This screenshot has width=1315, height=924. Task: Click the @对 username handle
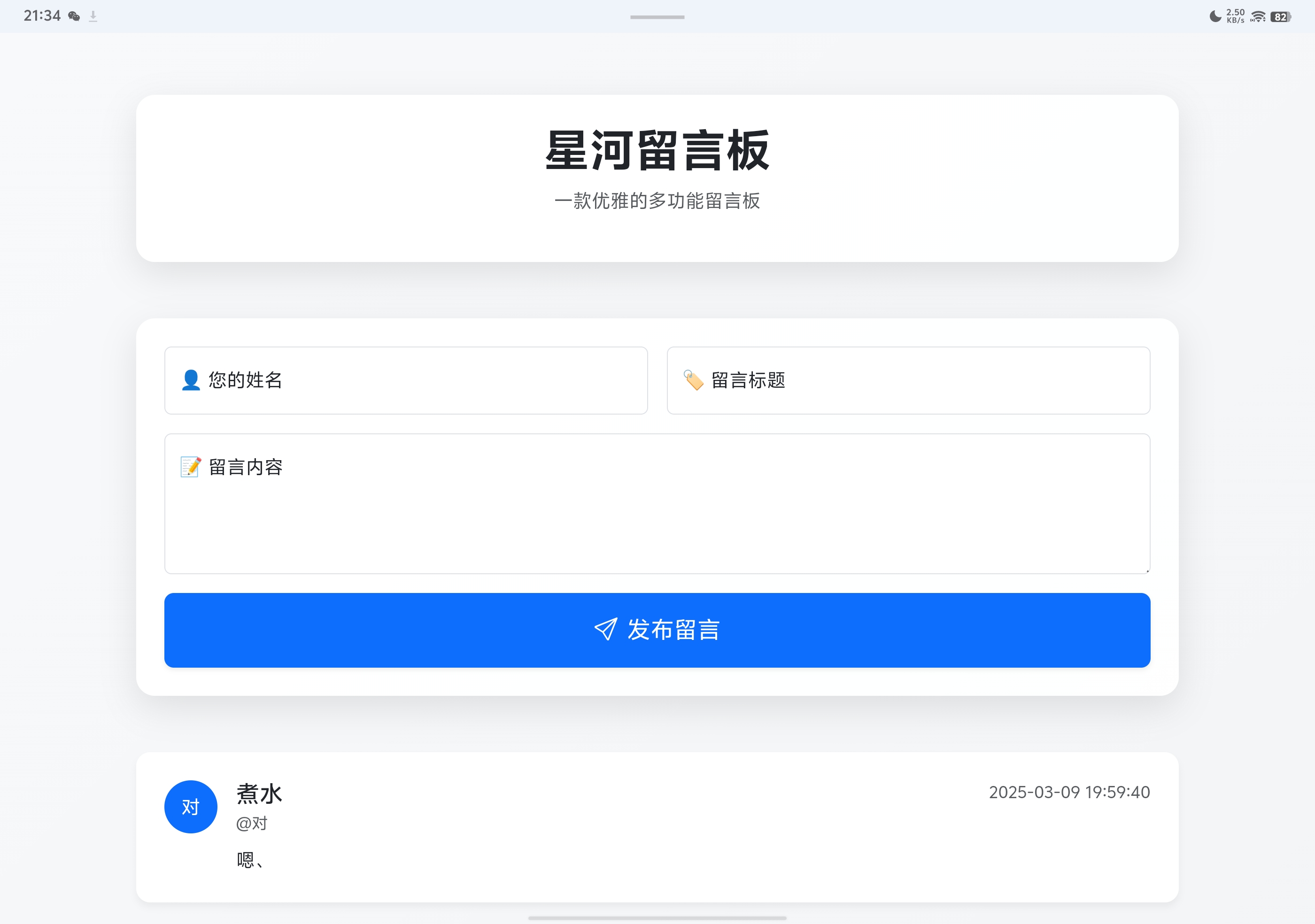(x=252, y=823)
